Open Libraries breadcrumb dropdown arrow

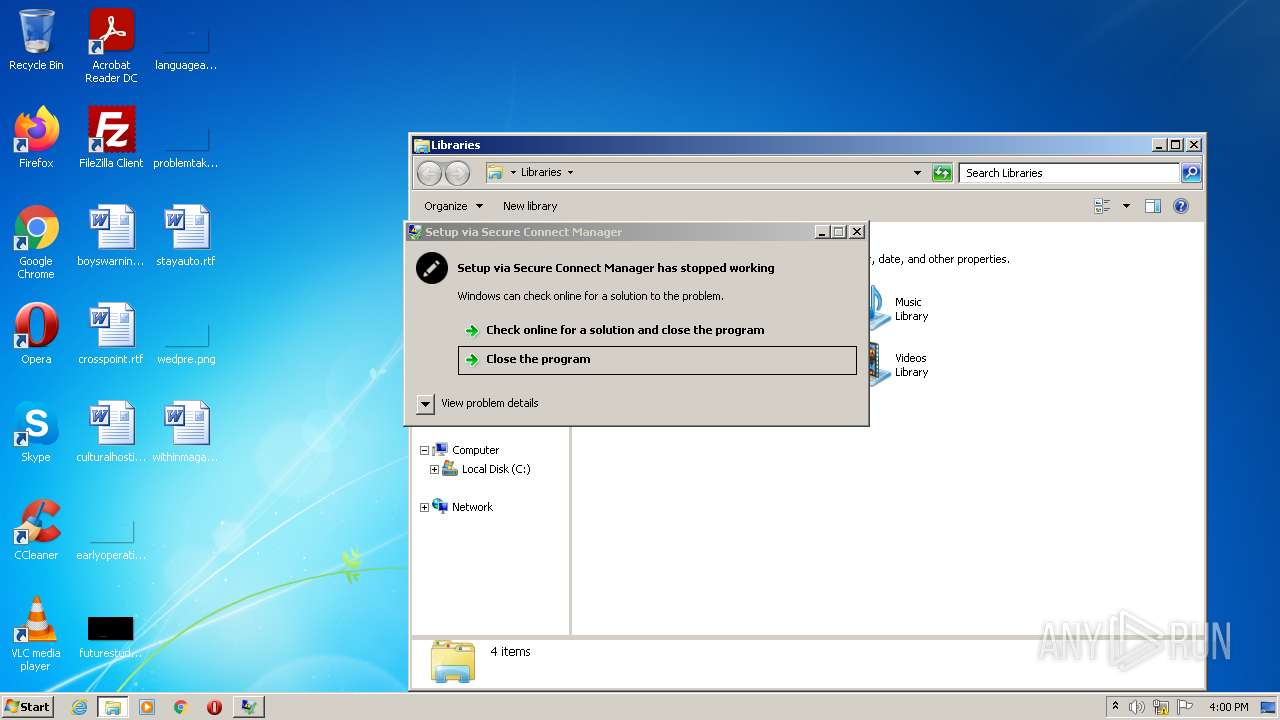tap(570, 173)
